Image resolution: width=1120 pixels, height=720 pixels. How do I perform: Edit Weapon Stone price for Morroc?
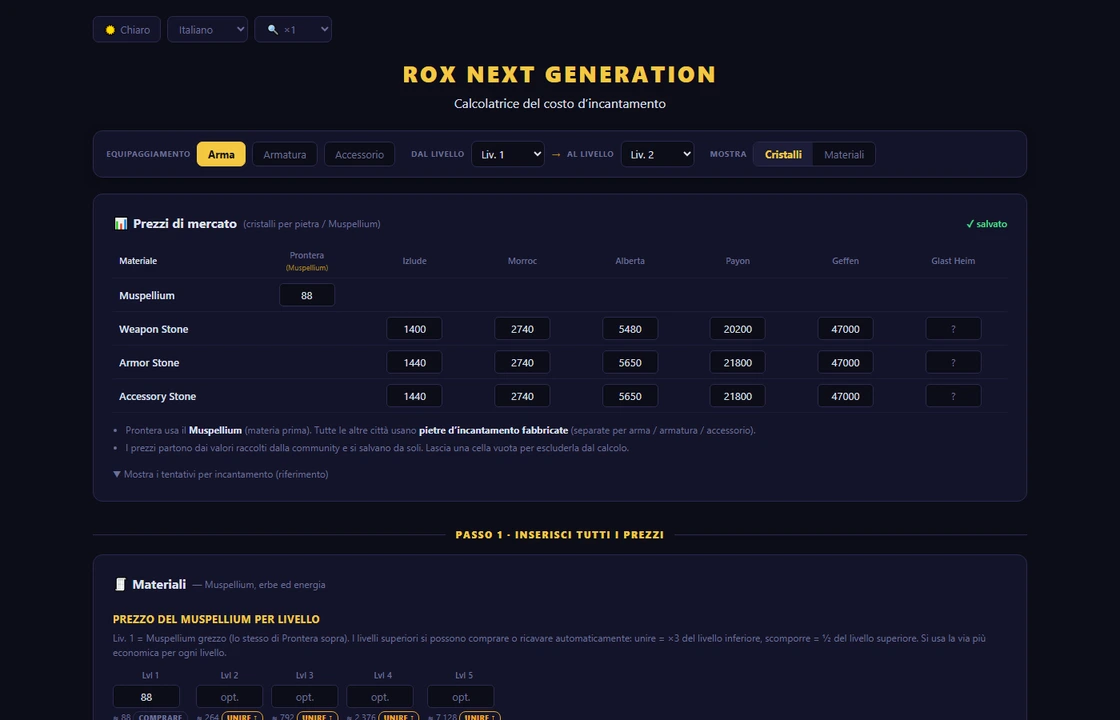point(522,329)
